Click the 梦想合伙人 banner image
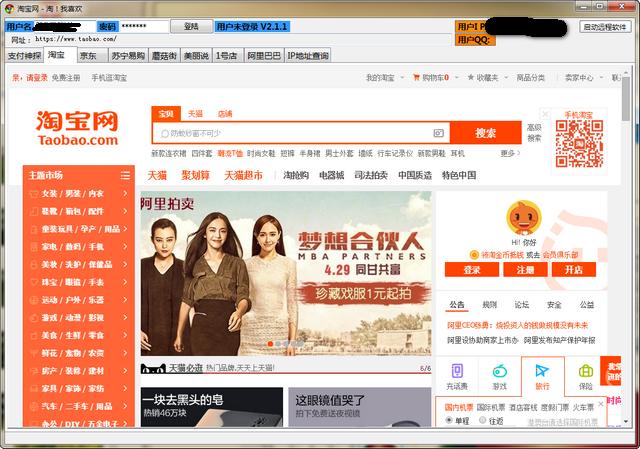Viewport: 640px width, 449px height. [x=286, y=273]
